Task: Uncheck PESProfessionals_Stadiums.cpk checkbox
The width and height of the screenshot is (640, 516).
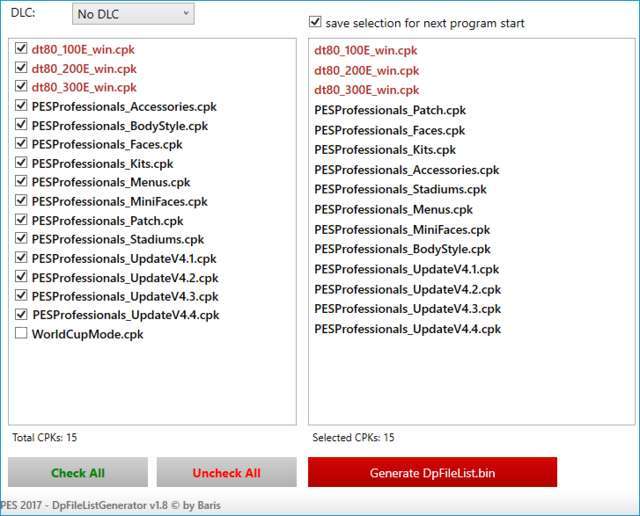Action: coord(21,238)
